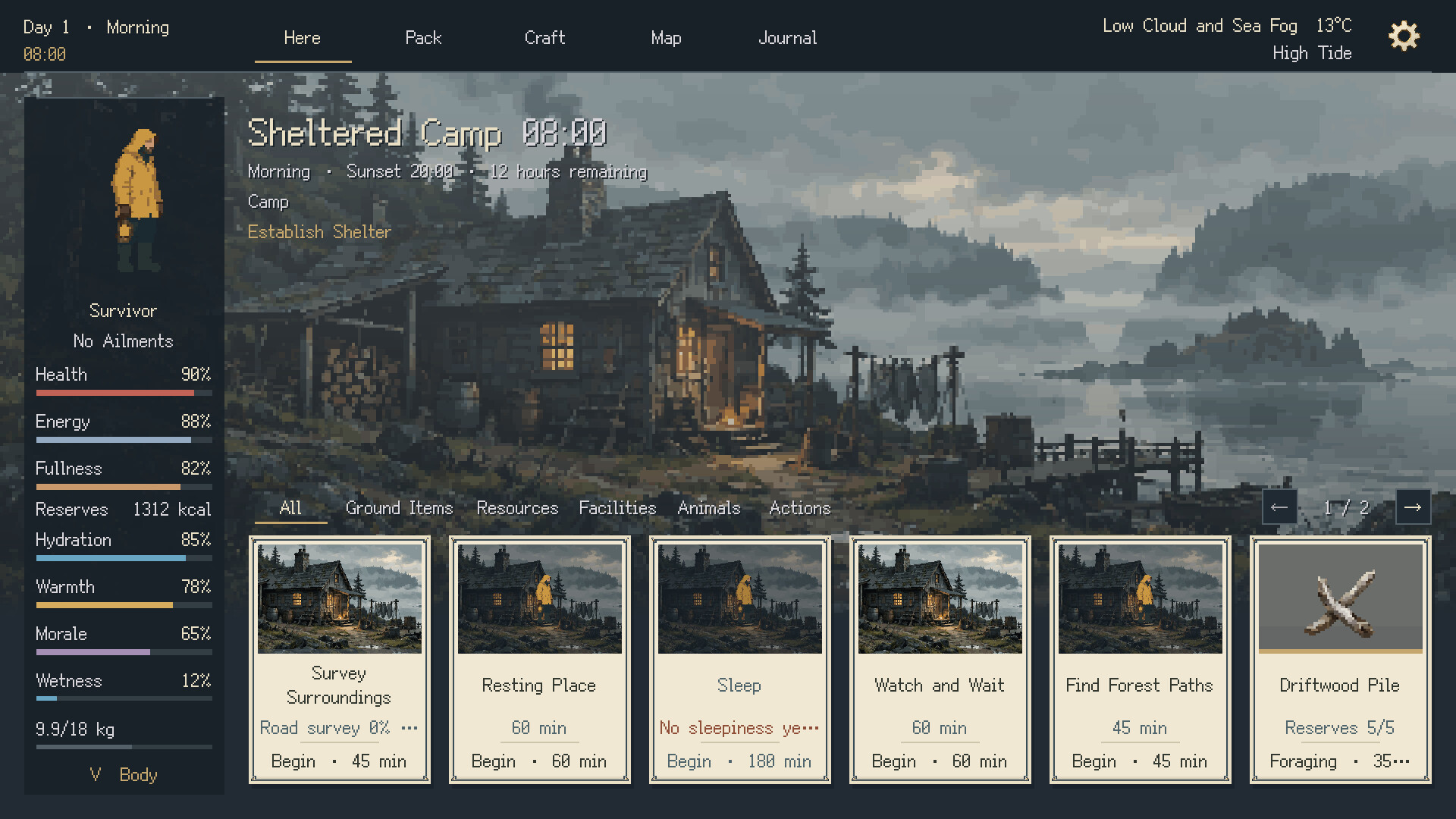The width and height of the screenshot is (1456, 819).
Task: Open the Driftwood Pile card image
Action: click(x=1341, y=598)
